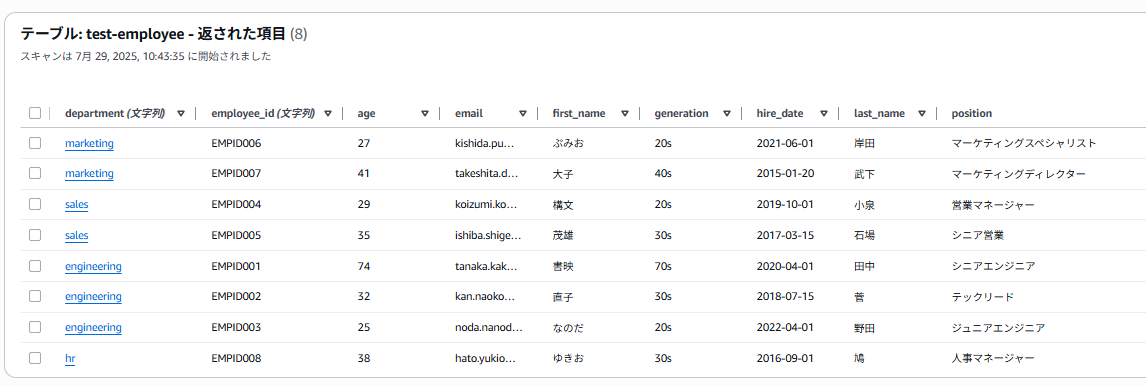Click the department column header label

point(115,113)
